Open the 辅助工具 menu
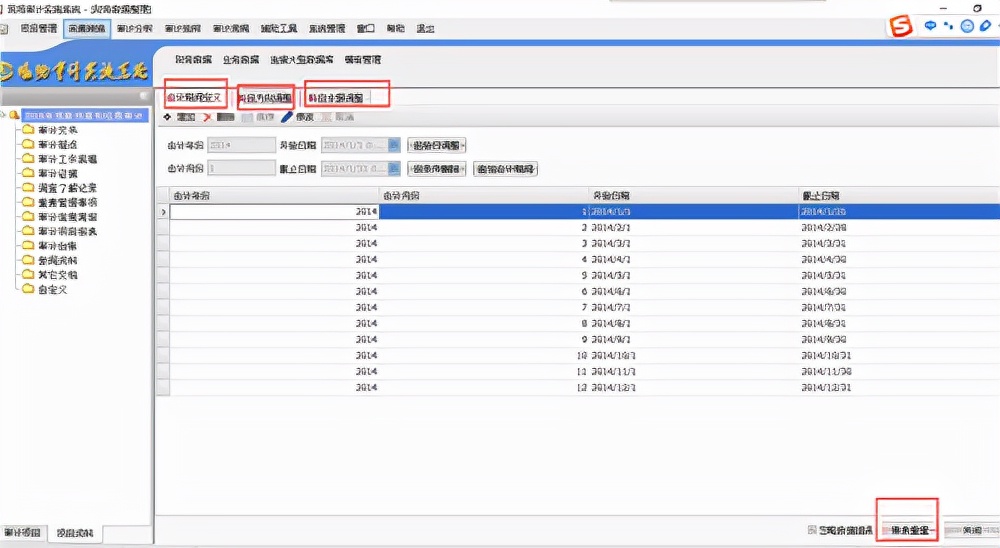 [x=279, y=29]
